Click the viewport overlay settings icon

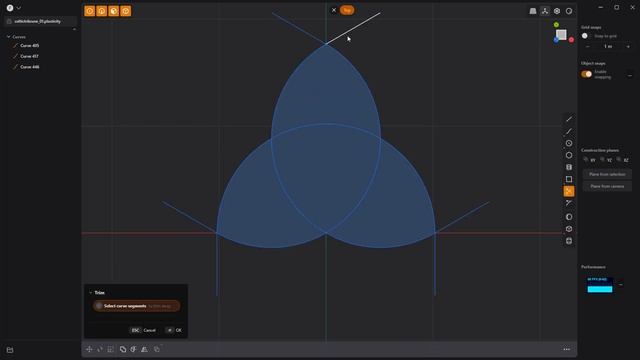557,11
